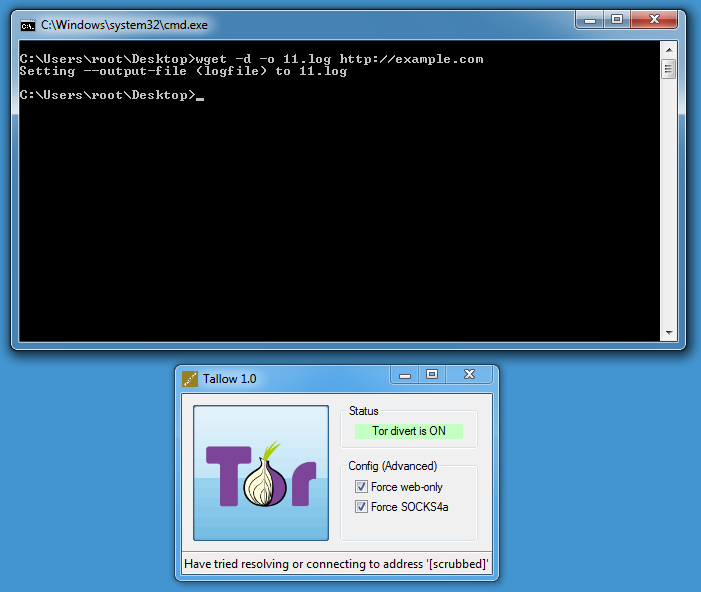Minimize the Tallow 1.0 window
701x592 pixels.
[405, 375]
